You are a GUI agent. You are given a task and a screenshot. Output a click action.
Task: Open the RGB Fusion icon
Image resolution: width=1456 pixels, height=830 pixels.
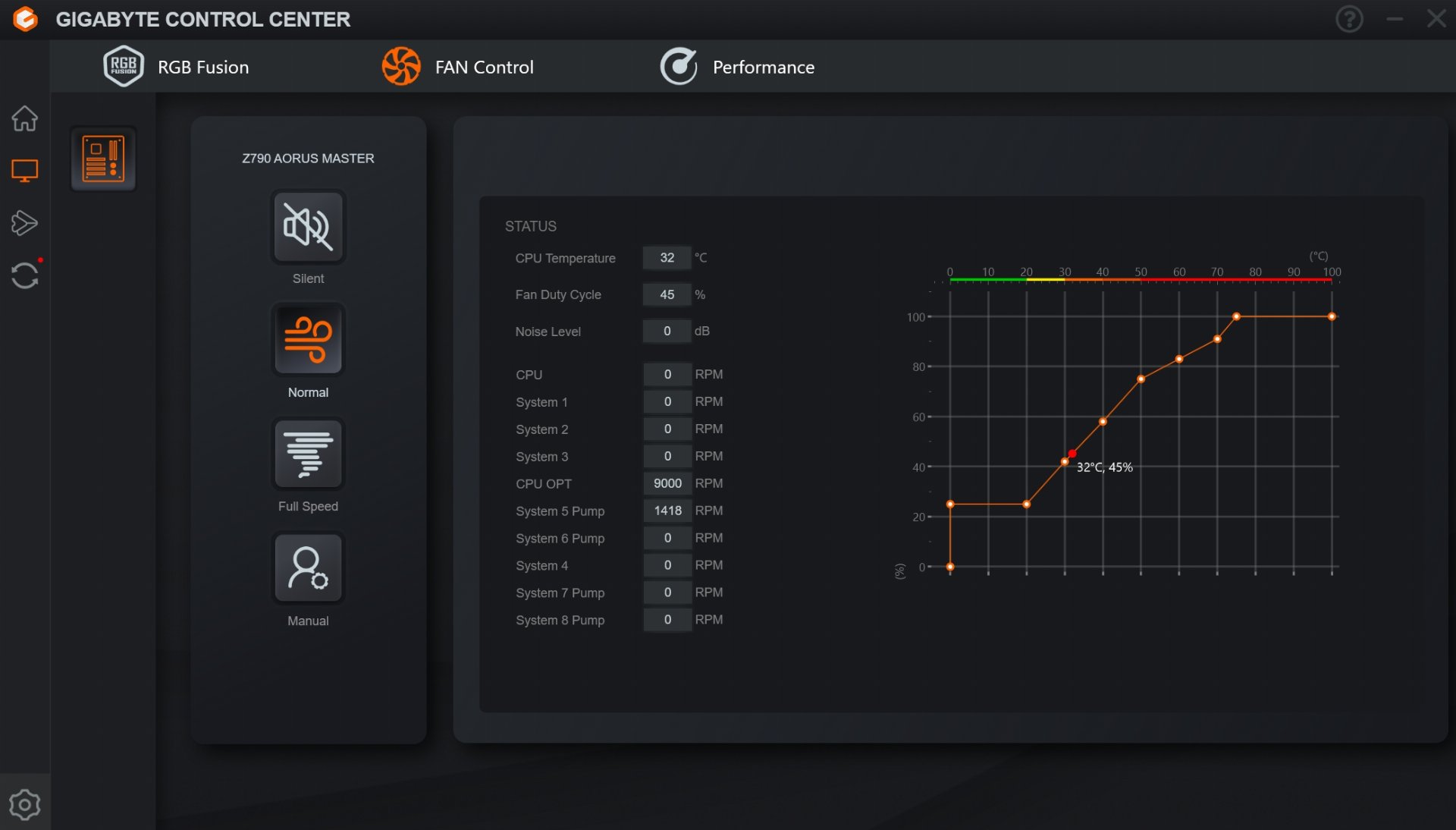pos(124,67)
